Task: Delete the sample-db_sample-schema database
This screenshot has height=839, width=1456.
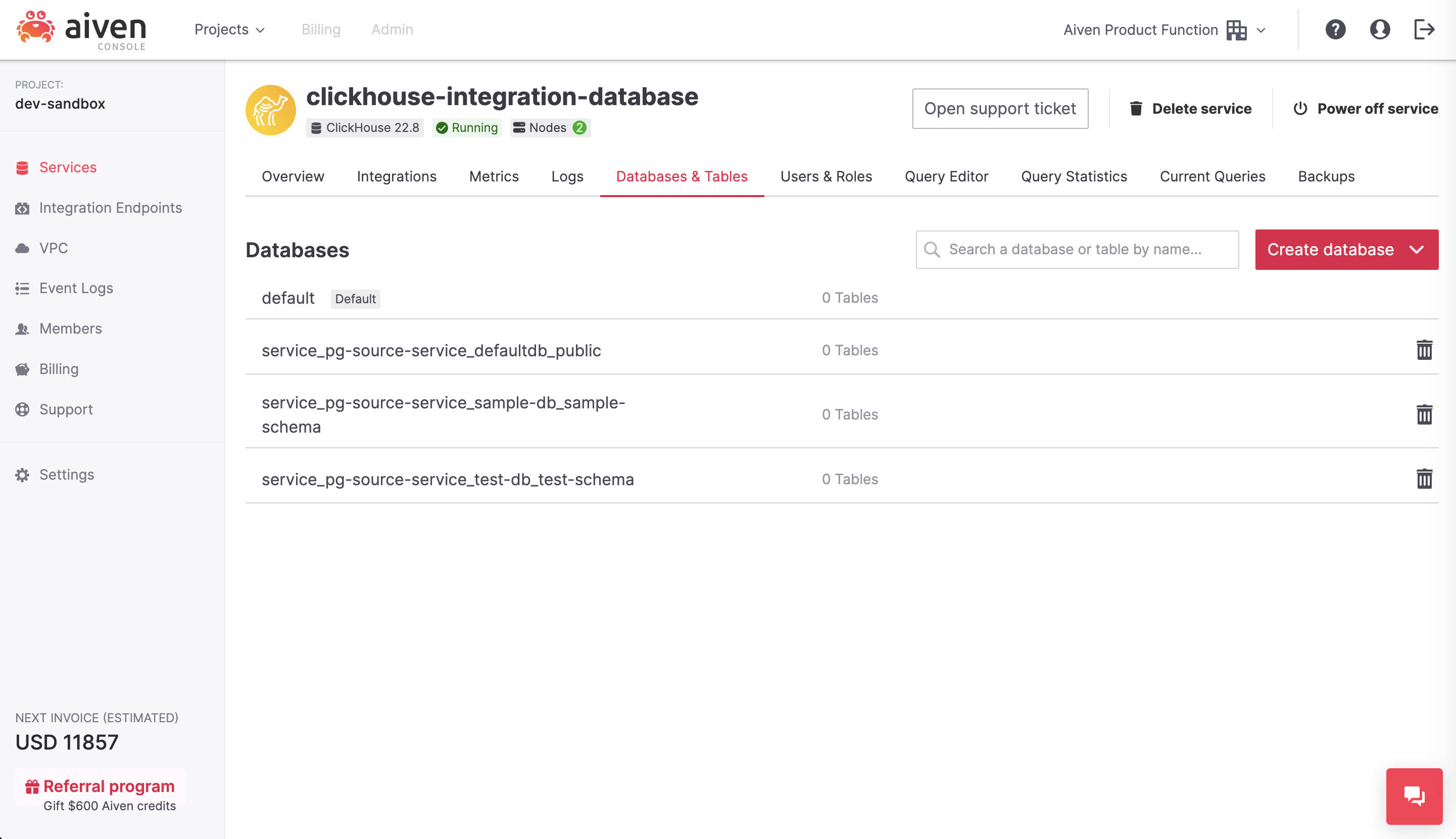Action: [x=1424, y=414]
